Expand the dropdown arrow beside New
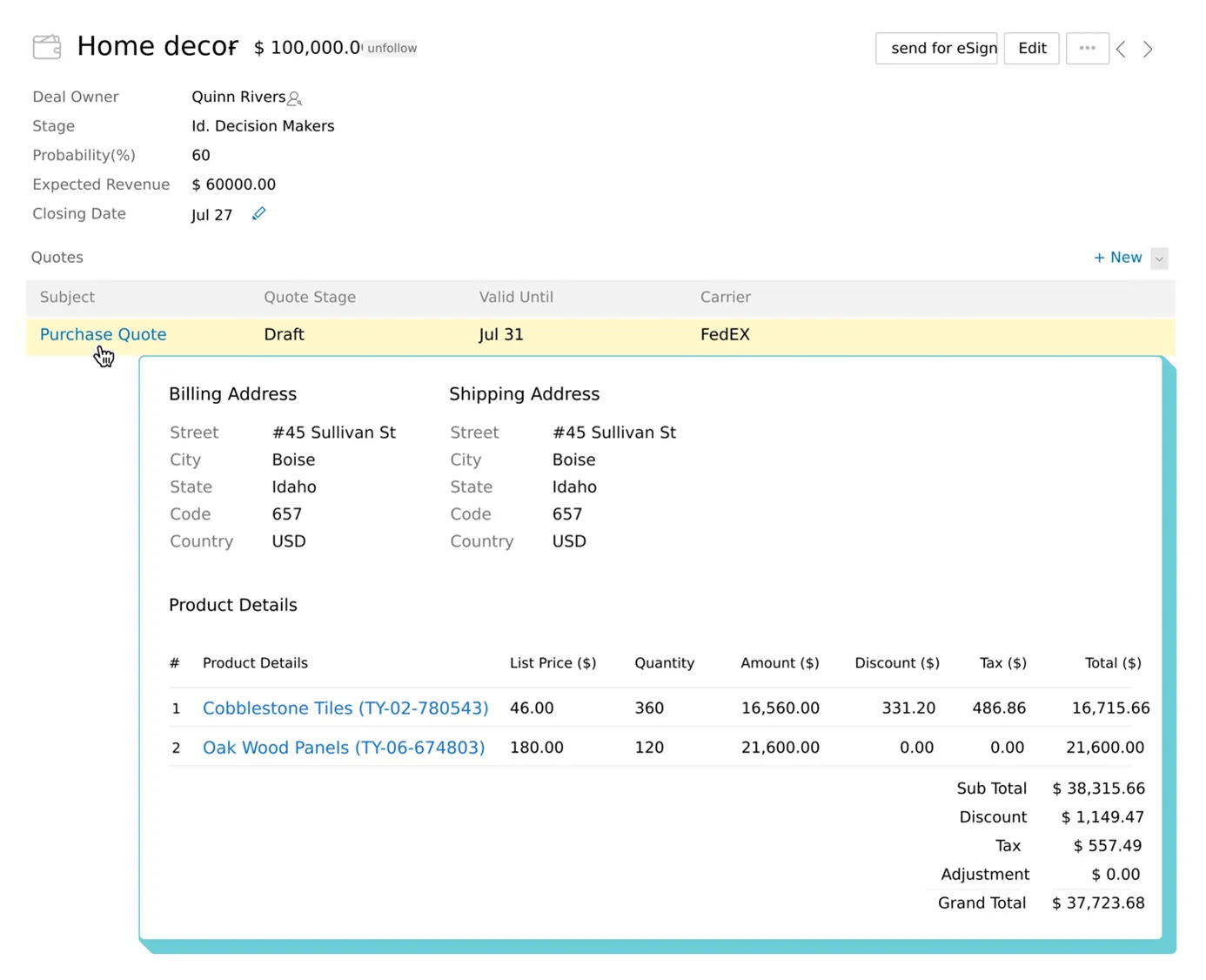The width and height of the screenshot is (1206, 980). tap(1159, 258)
